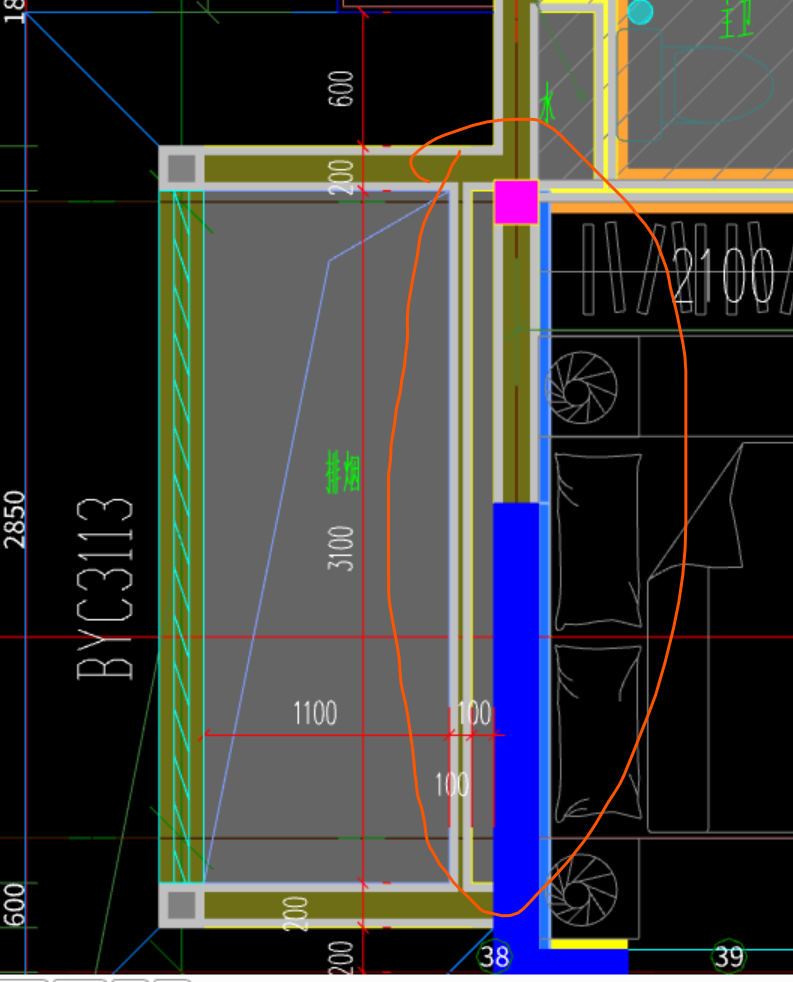Click the green 排烟 smoke exhaust label
The image size is (793, 982).
pyautogui.click(x=343, y=472)
